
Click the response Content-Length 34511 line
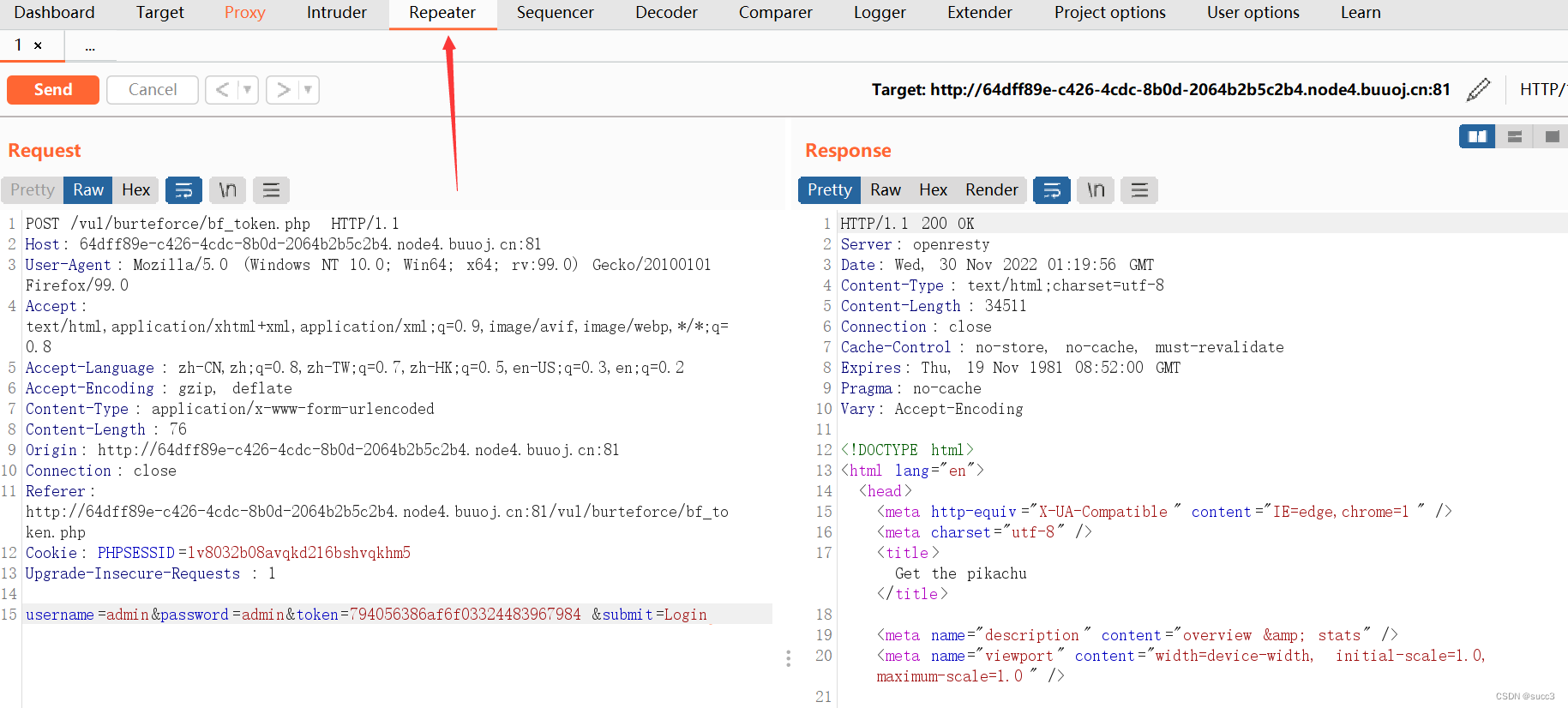[934, 306]
